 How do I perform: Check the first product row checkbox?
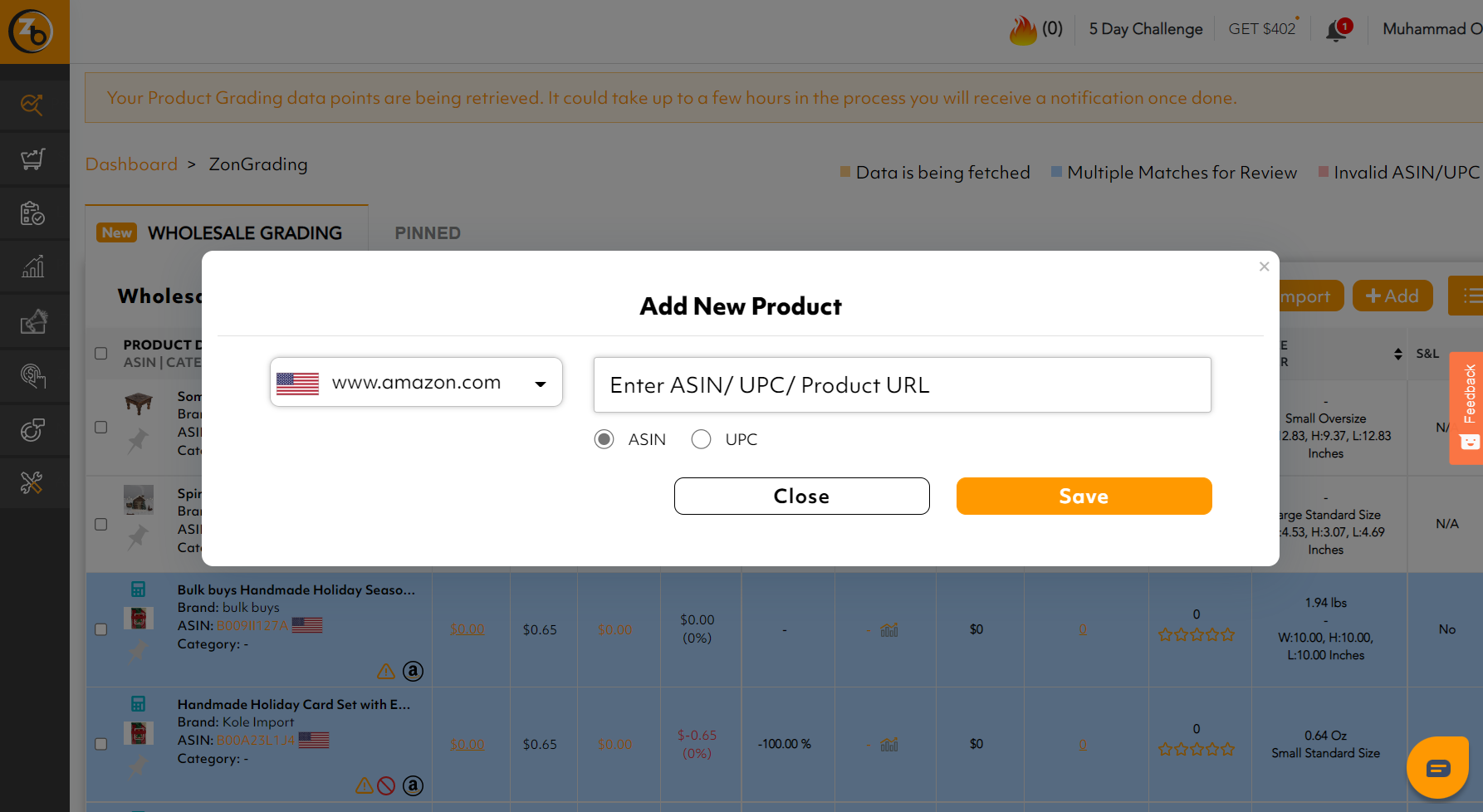[x=101, y=428]
